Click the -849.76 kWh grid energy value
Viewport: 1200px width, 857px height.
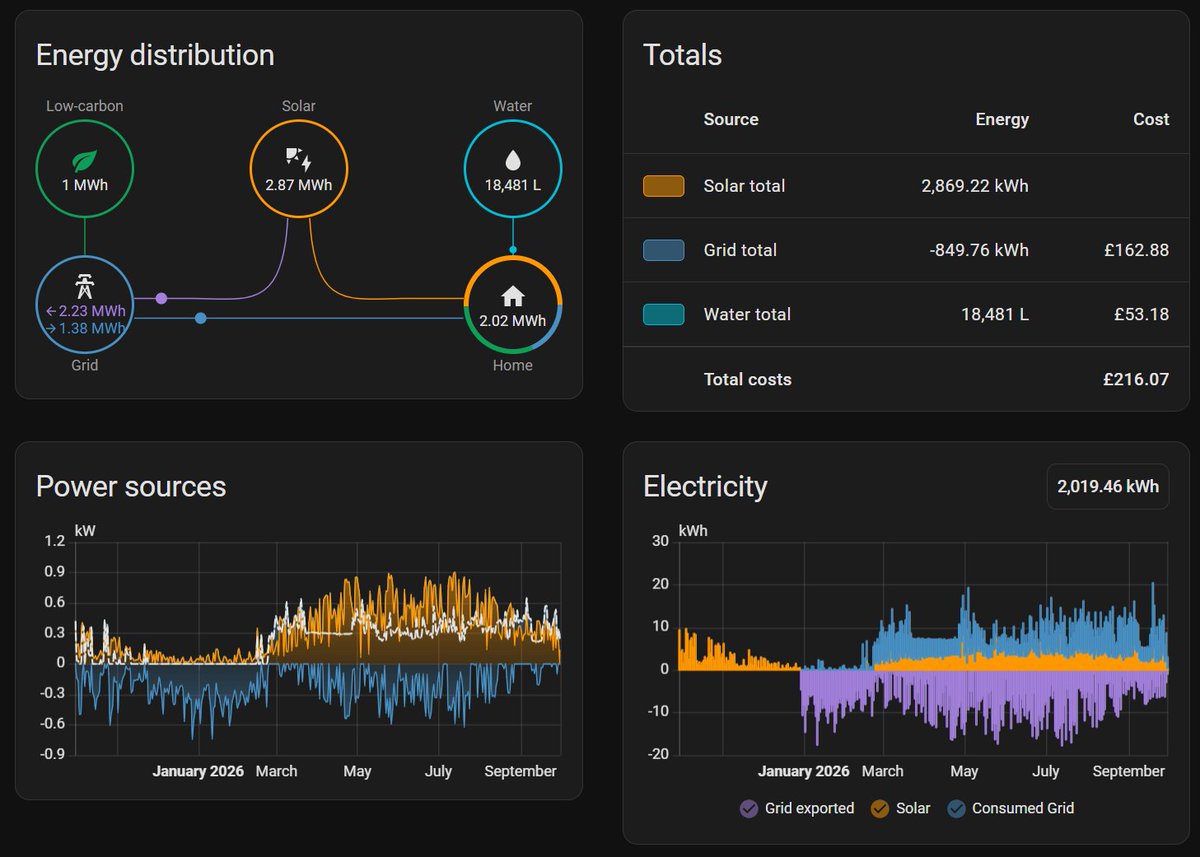(979, 250)
